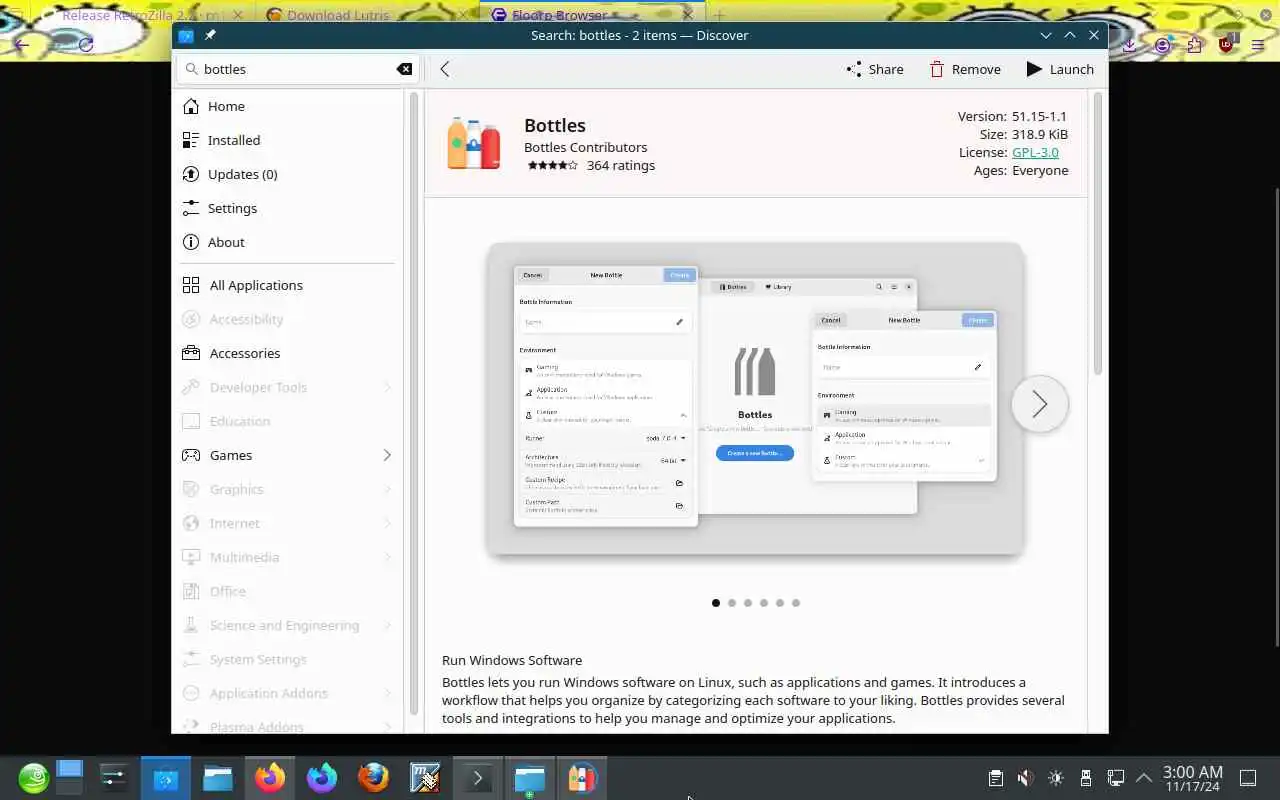Open the clock showing 3:00 AM
This screenshot has height=800, width=1280.
tap(1192, 778)
